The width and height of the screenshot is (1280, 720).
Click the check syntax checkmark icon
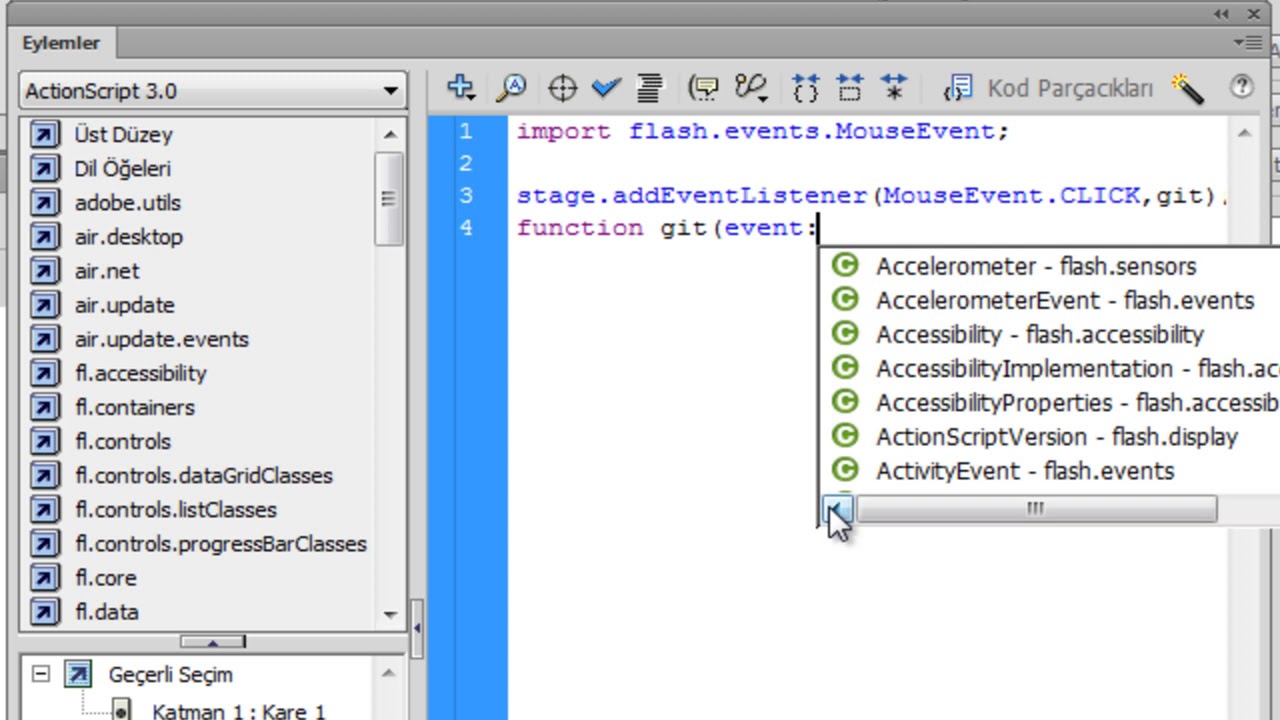(606, 88)
